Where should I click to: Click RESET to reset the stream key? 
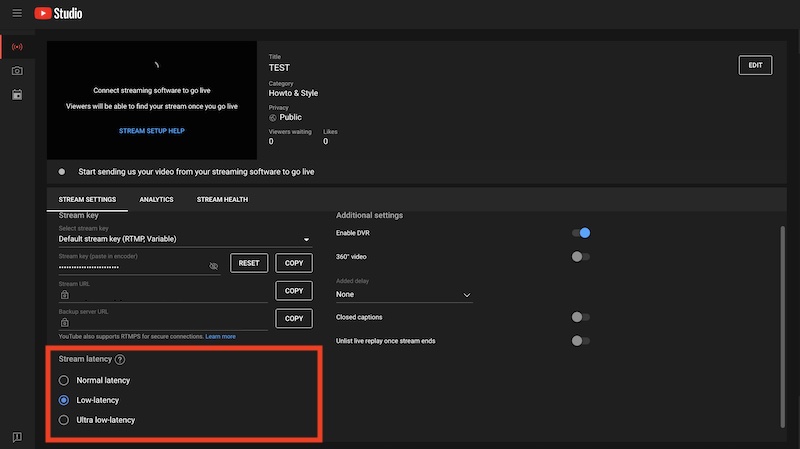[x=249, y=263]
